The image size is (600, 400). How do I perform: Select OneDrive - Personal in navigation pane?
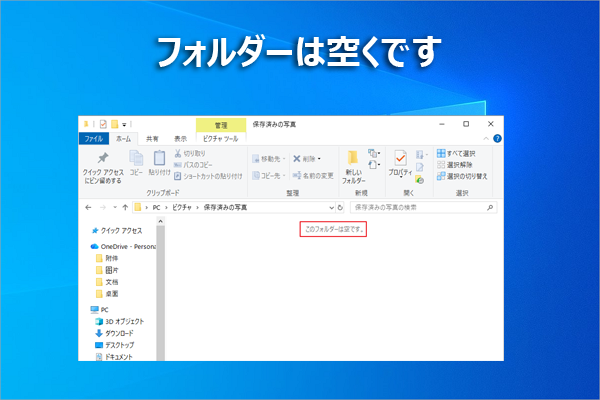pos(123,247)
